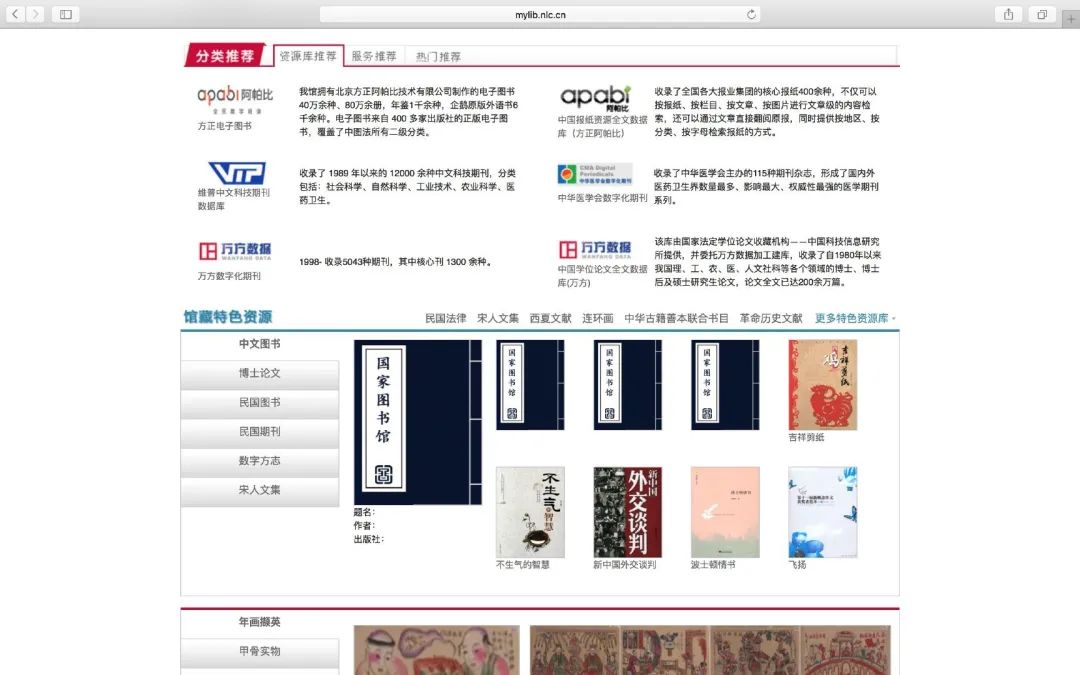Click the 中国报纸资源全文数据库 apabi logo
Viewport: 1080px width, 675px height.
pyautogui.click(x=597, y=97)
